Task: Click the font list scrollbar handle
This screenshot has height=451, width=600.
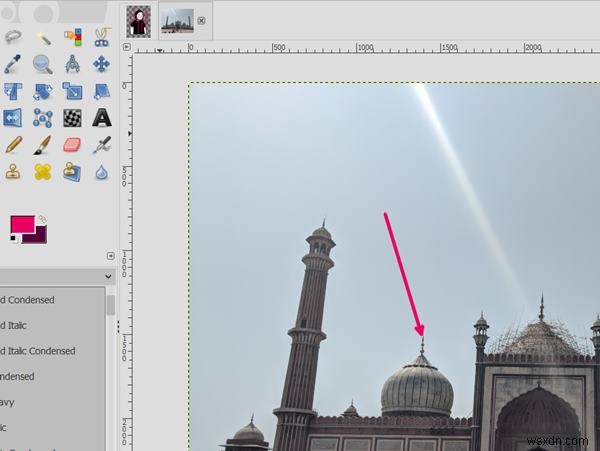Action: [x=111, y=305]
